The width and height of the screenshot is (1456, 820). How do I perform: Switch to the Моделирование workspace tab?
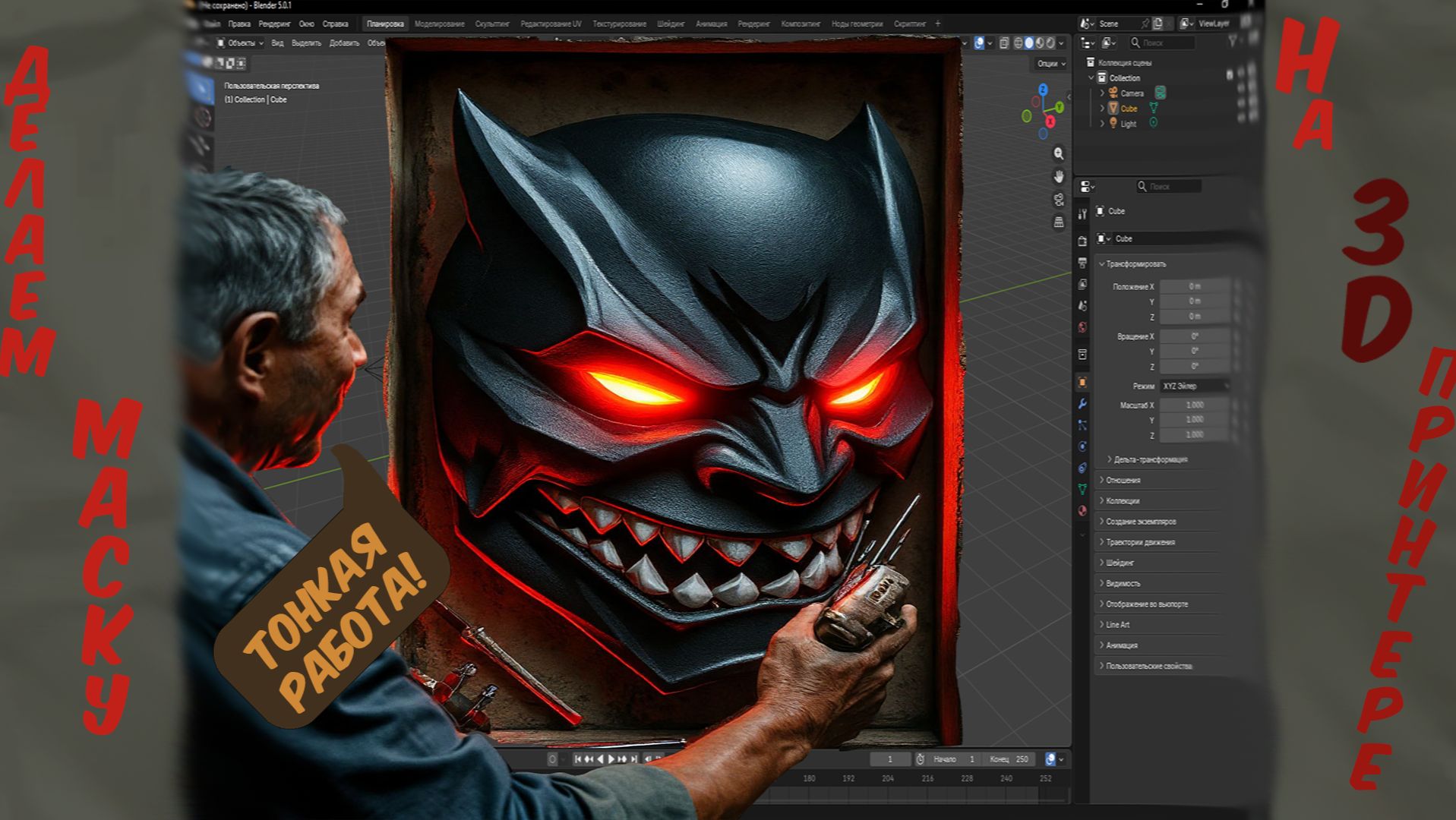point(439,24)
